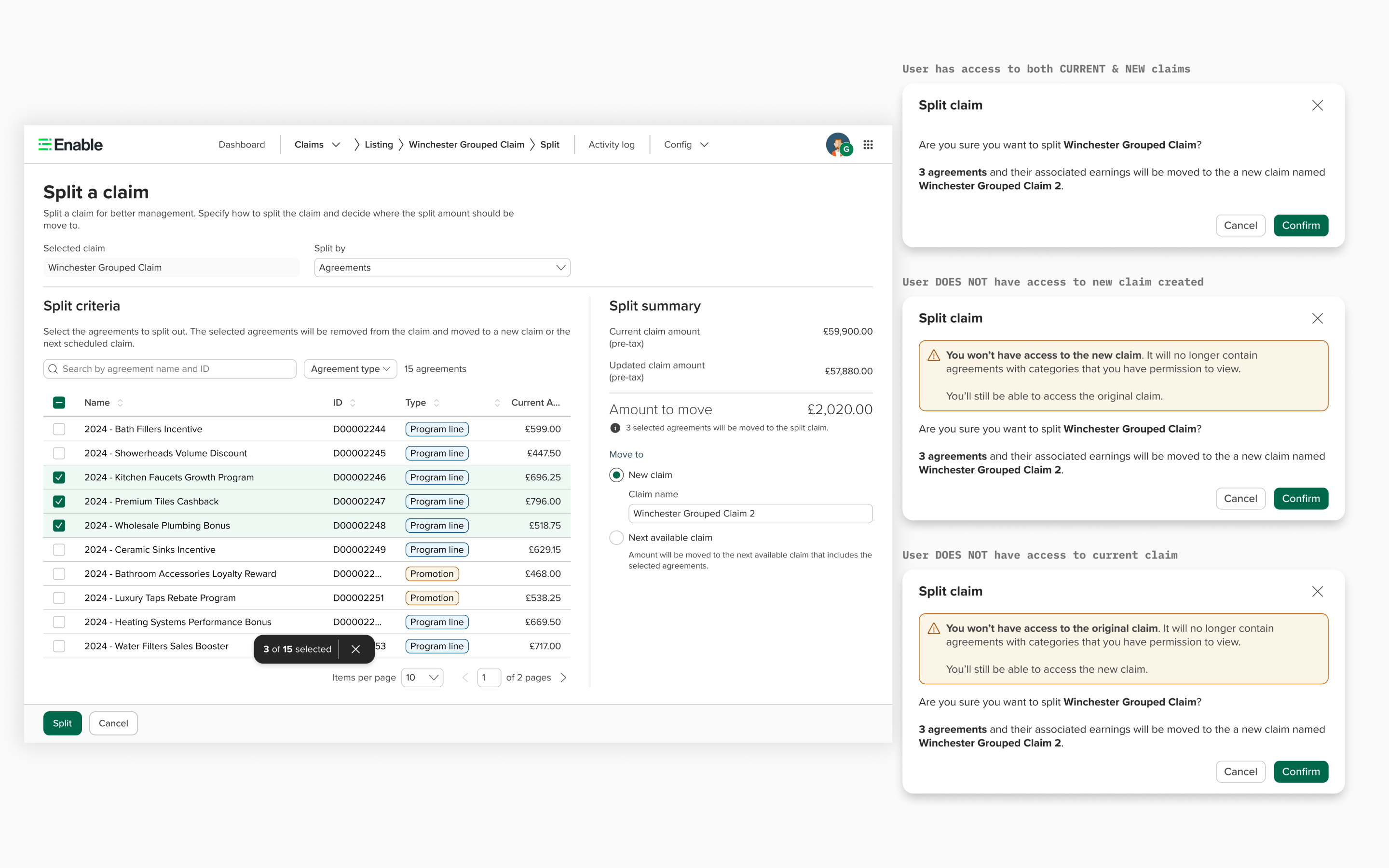Select the New claim radio button

[x=616, y=475]
